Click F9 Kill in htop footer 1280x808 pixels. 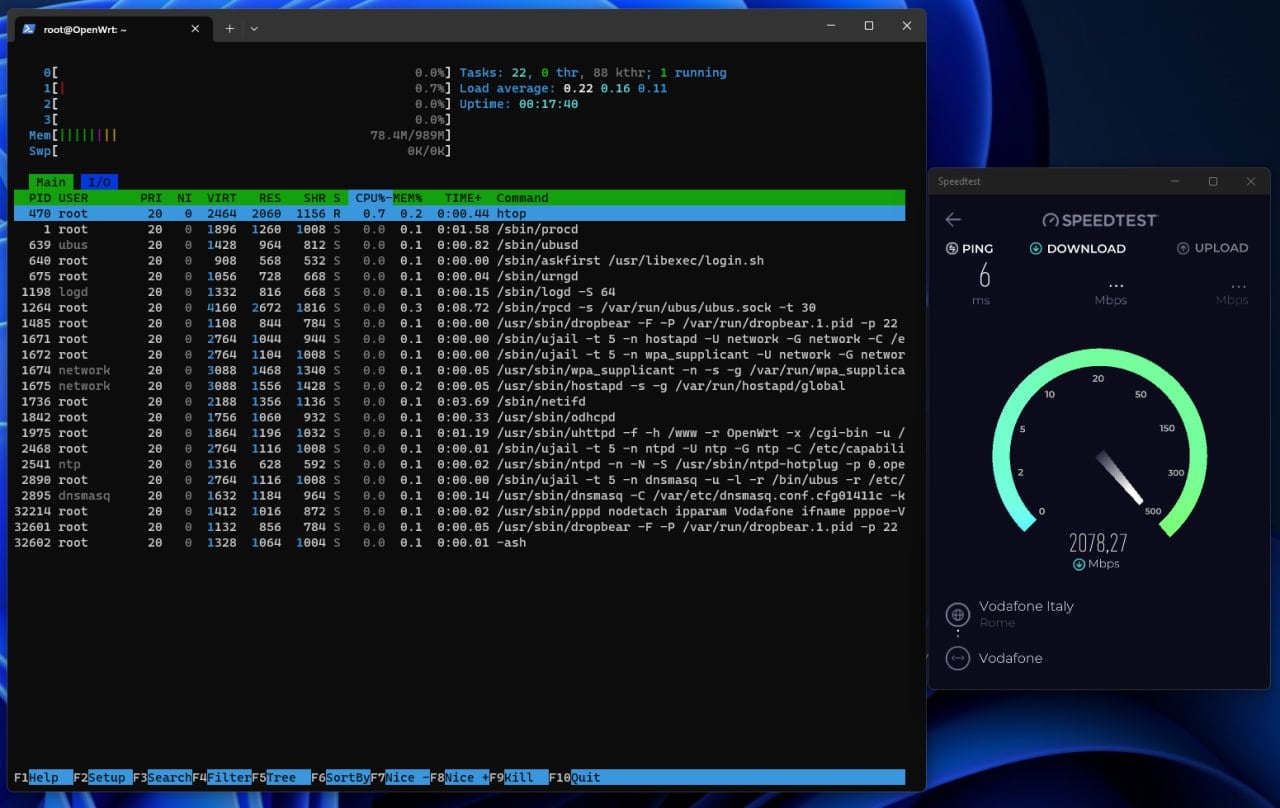pos(519,777)
